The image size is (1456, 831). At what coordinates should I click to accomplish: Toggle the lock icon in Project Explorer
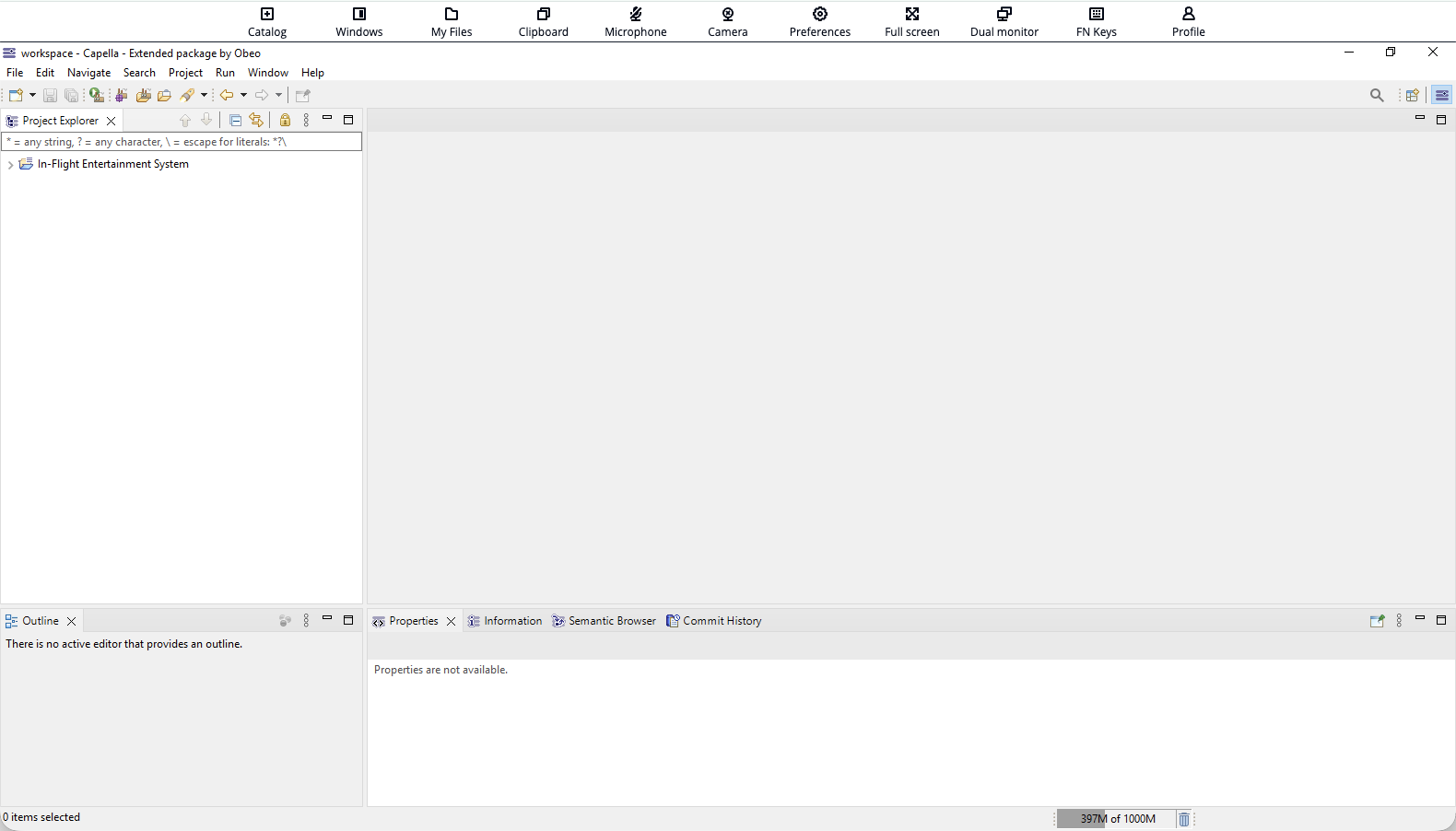[285, 120]
